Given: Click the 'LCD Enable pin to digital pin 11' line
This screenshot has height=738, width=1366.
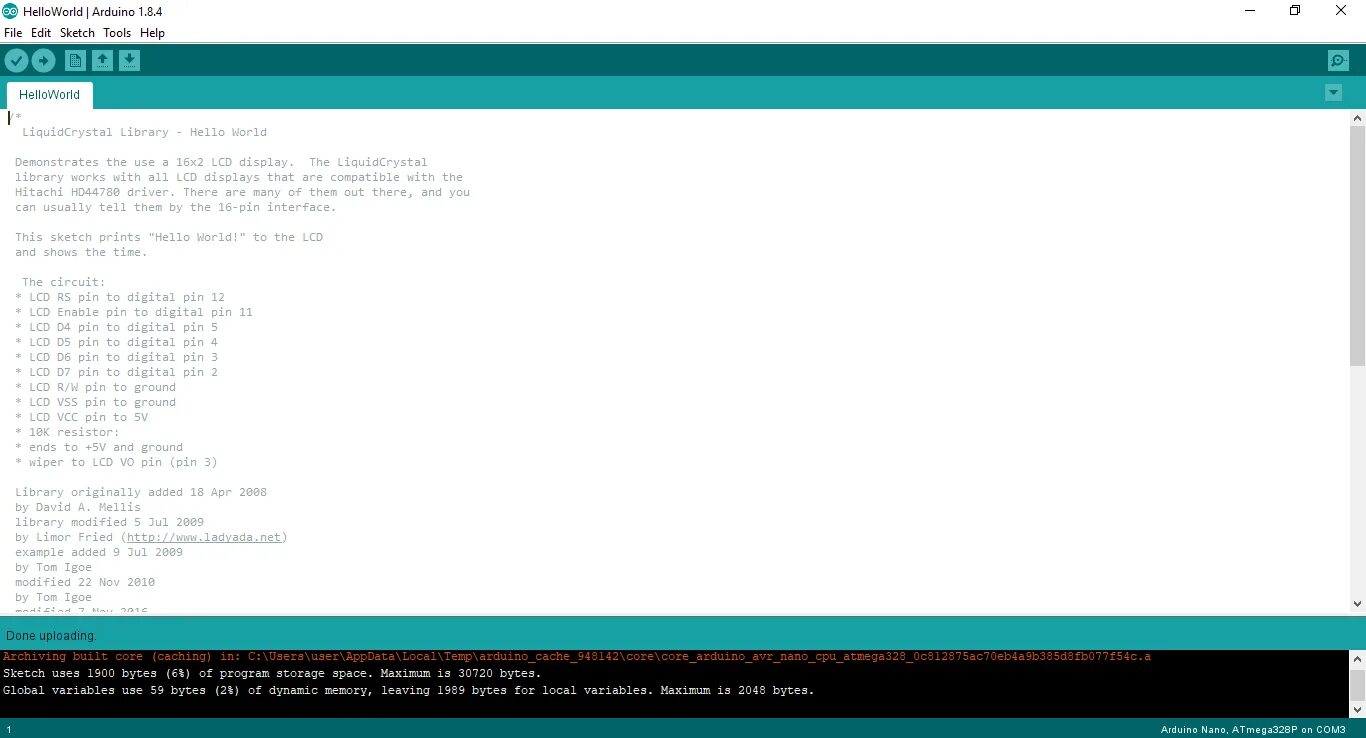Looking at the screenshot, I should (134, 312).
